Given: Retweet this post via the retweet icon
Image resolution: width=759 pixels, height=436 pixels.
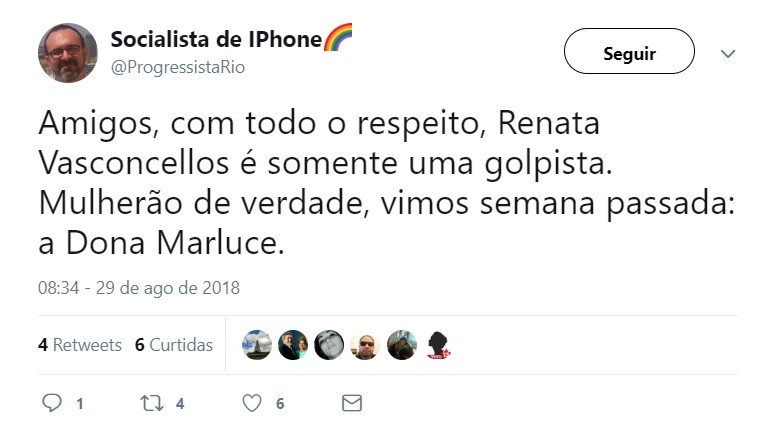Looking at the screenshot, I should click(x=151, y=403).
